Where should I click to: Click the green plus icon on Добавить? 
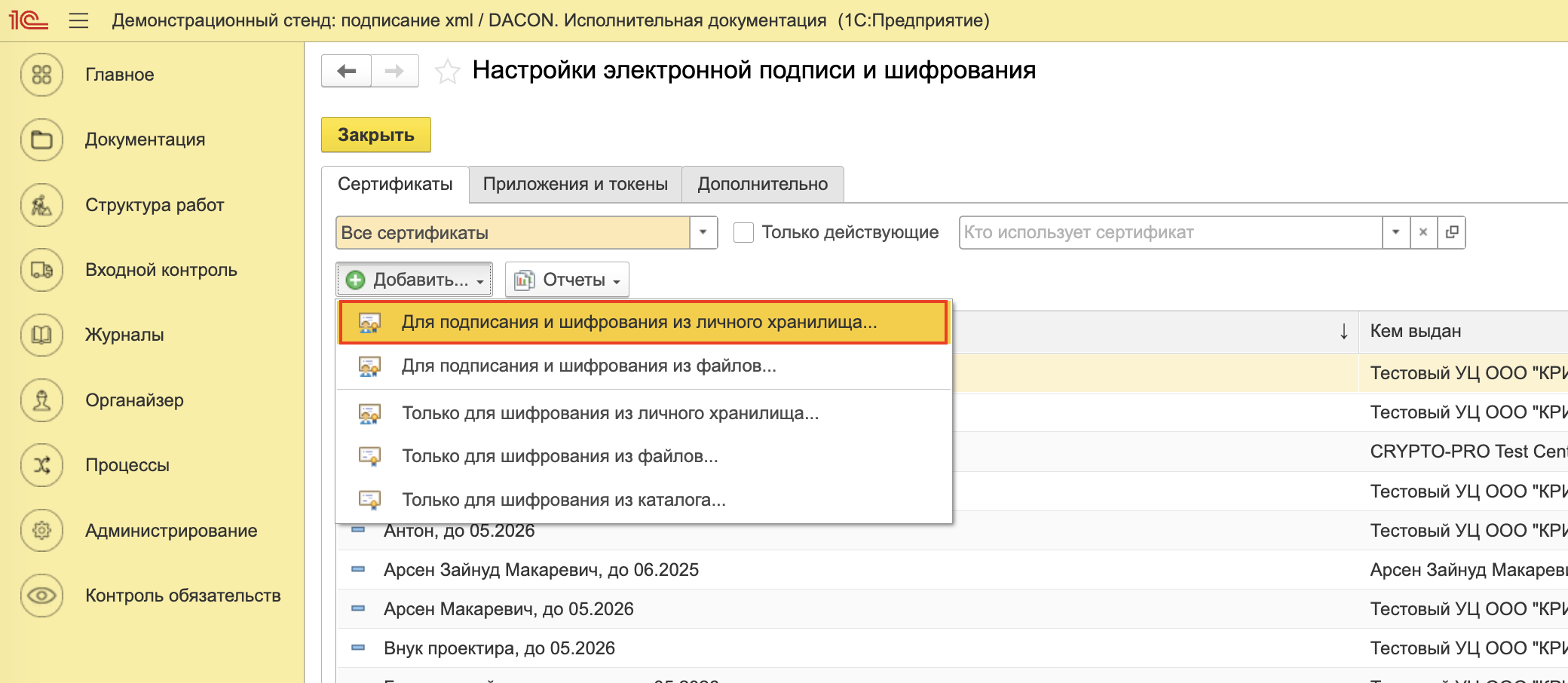[355, 280]
